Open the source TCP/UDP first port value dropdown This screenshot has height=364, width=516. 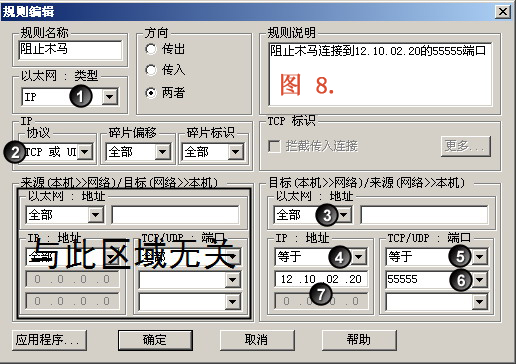coord(233,280)
